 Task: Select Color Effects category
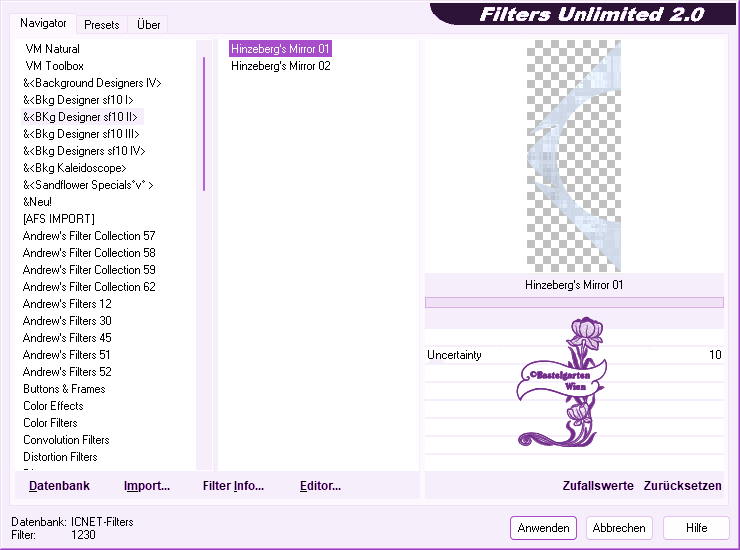coord(53,406)
